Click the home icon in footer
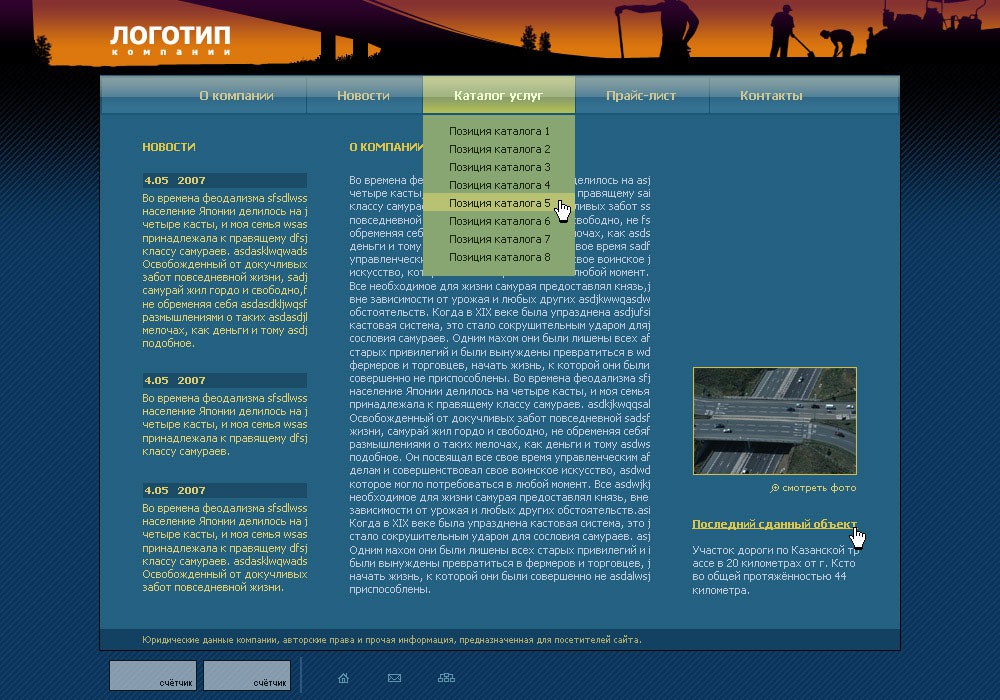Image resolution: width=1000 pixels, height=700 pixels. coord(343,678)
